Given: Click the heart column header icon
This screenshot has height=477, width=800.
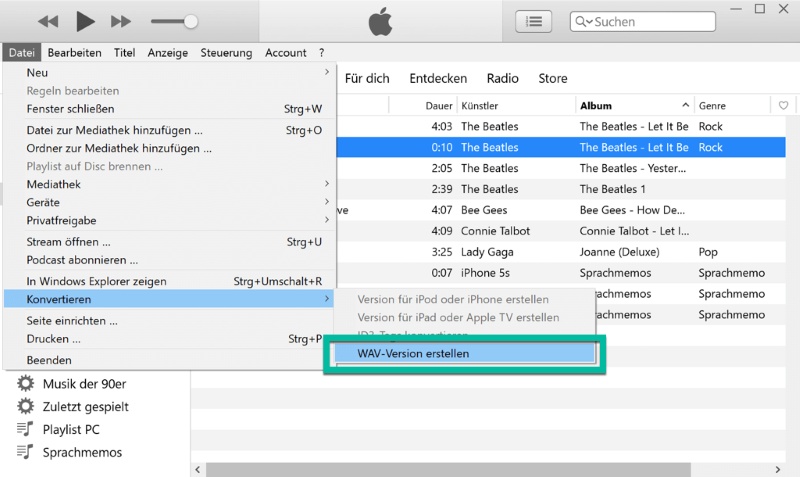Looking at the screenshot, I should coord(783,106).
